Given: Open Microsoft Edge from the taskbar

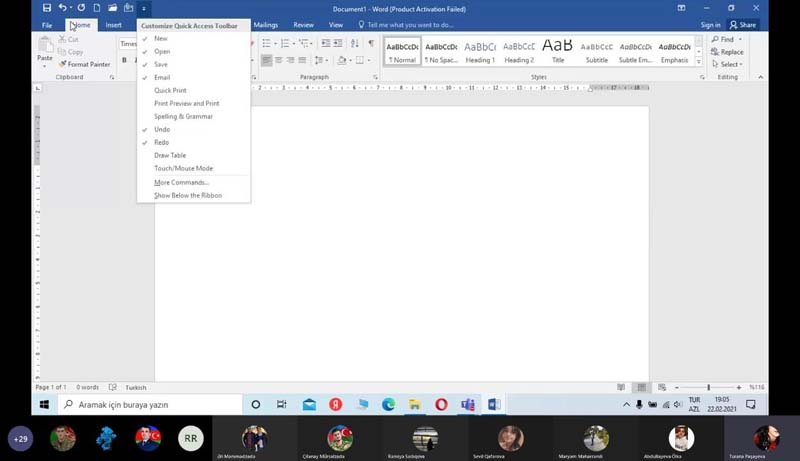Looking at the screenshot, I should [389, 404].
